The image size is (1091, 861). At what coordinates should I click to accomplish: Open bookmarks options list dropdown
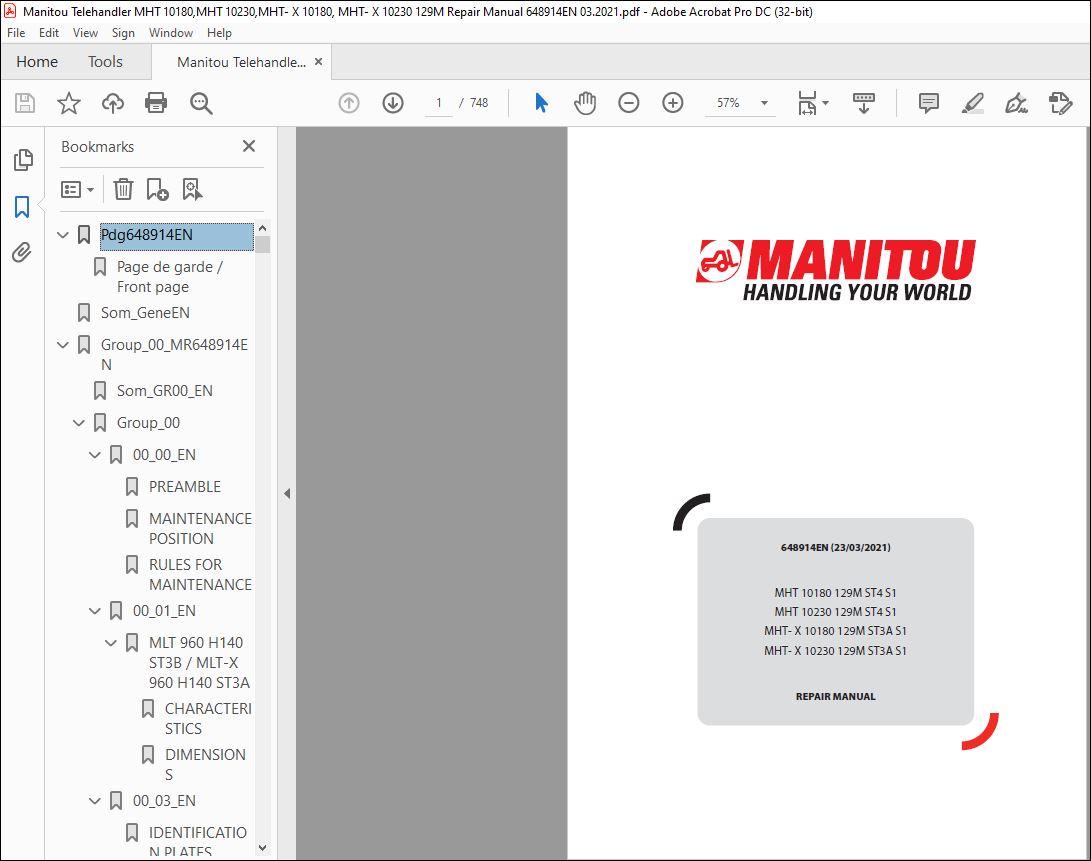coord(77,189)
